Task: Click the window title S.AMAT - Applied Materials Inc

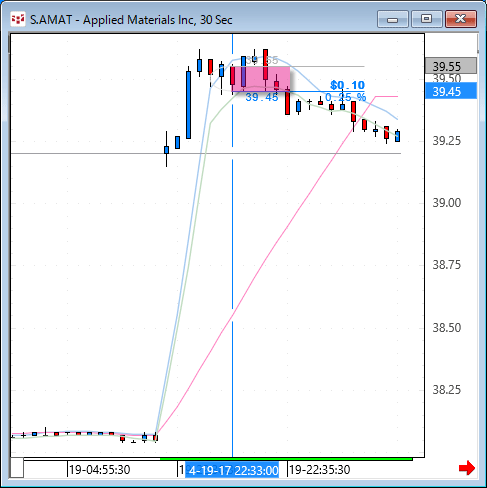Action: coord(131,20)
